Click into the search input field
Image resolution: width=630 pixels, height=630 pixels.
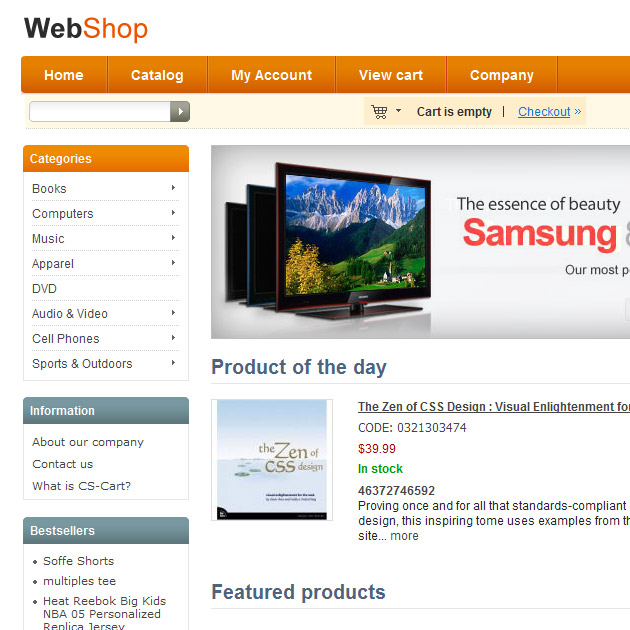[100, 111]
